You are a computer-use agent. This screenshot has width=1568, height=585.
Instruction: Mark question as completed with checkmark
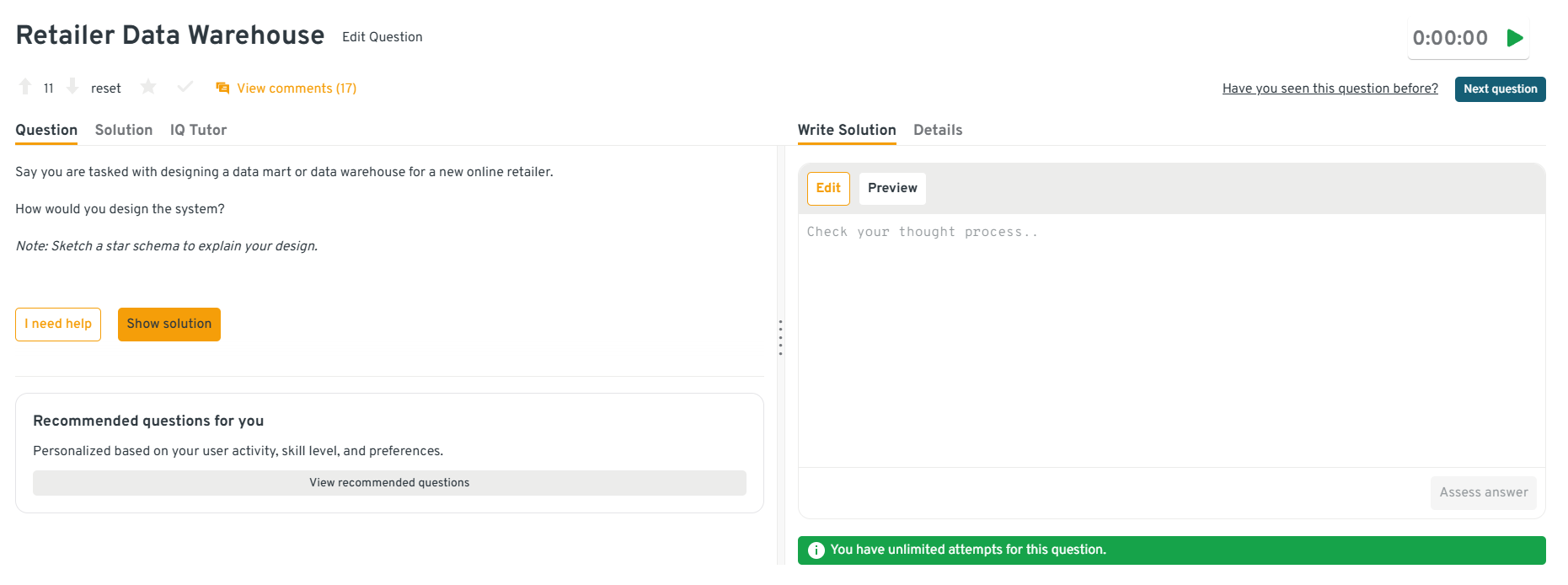185,87
